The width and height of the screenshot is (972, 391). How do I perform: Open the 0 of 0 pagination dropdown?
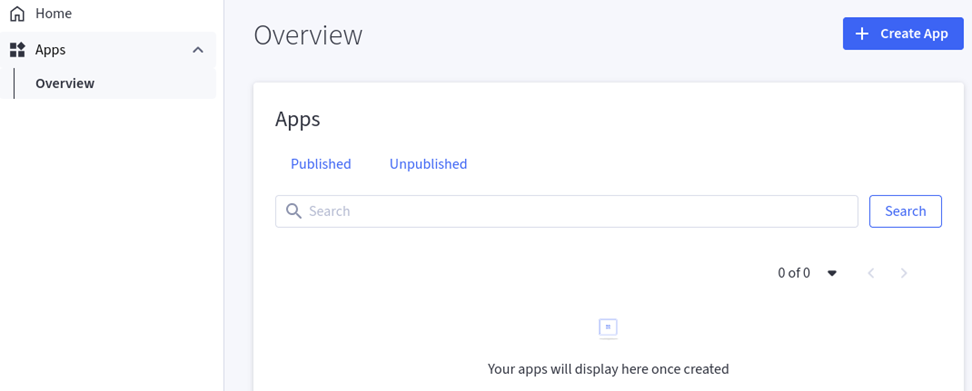coord(833,273)
